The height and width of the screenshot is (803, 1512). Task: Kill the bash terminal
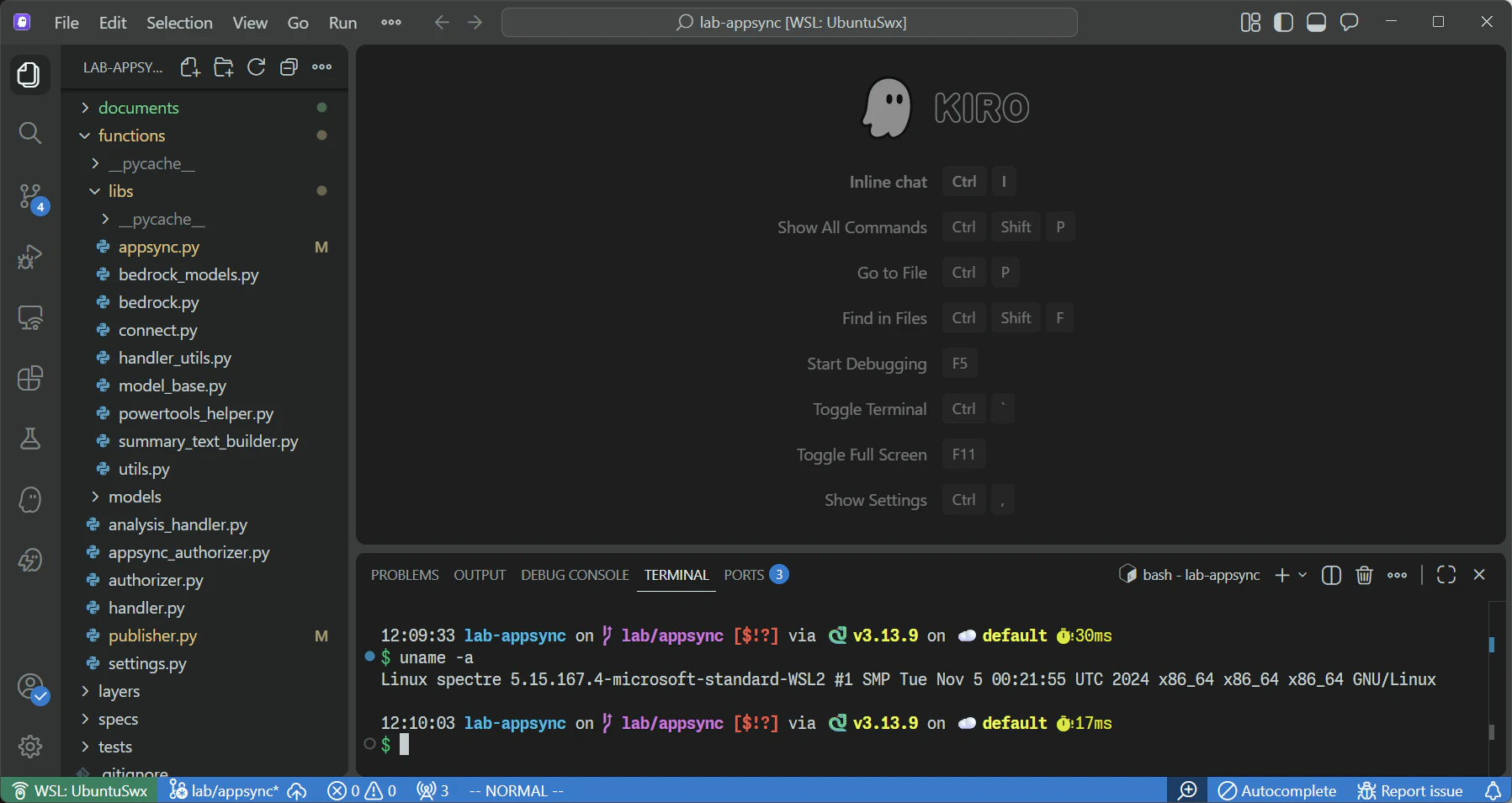coord(1364,575)
